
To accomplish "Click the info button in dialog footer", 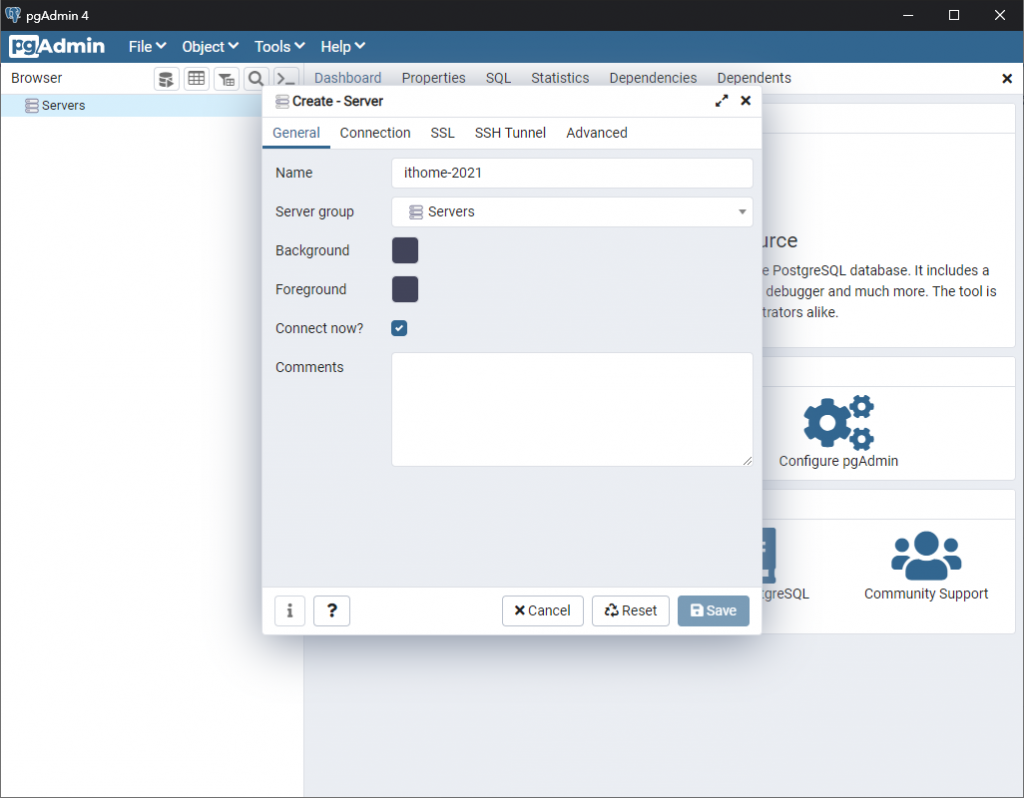I will [290, 611].
